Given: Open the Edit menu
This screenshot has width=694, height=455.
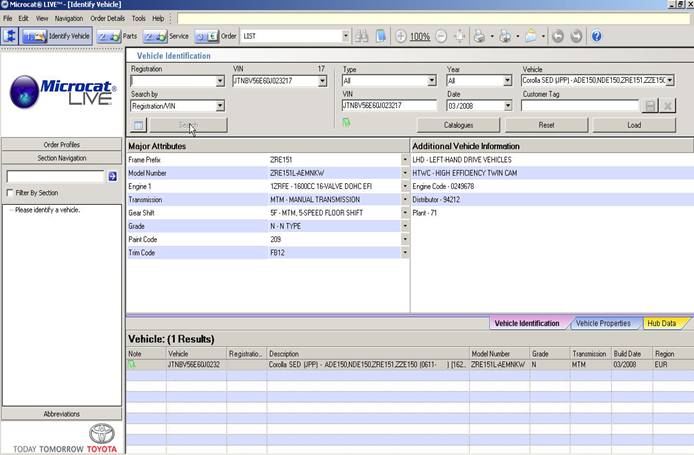Looking at the screenshot, I should (x=23, y=19).
